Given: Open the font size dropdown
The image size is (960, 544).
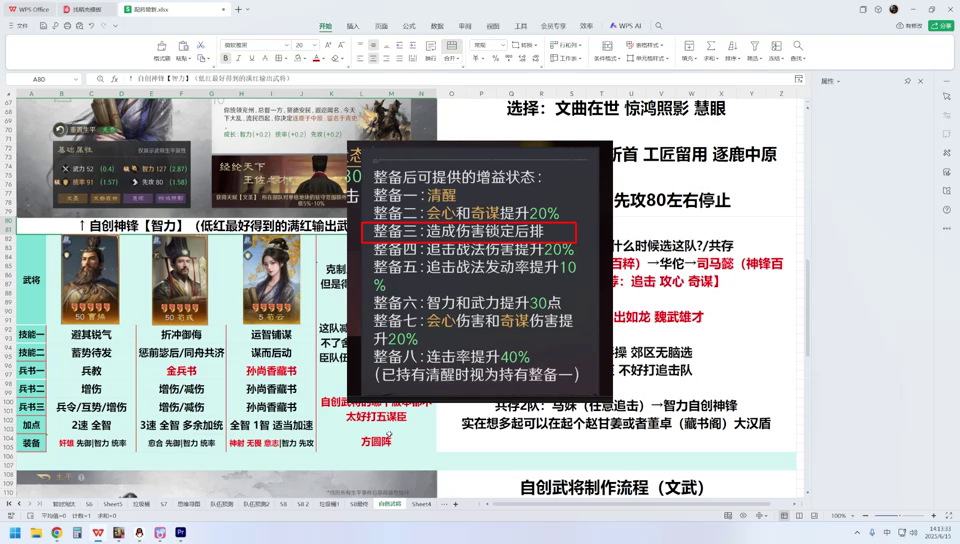Looking at the screenshot, I should (x=314, y=45).
